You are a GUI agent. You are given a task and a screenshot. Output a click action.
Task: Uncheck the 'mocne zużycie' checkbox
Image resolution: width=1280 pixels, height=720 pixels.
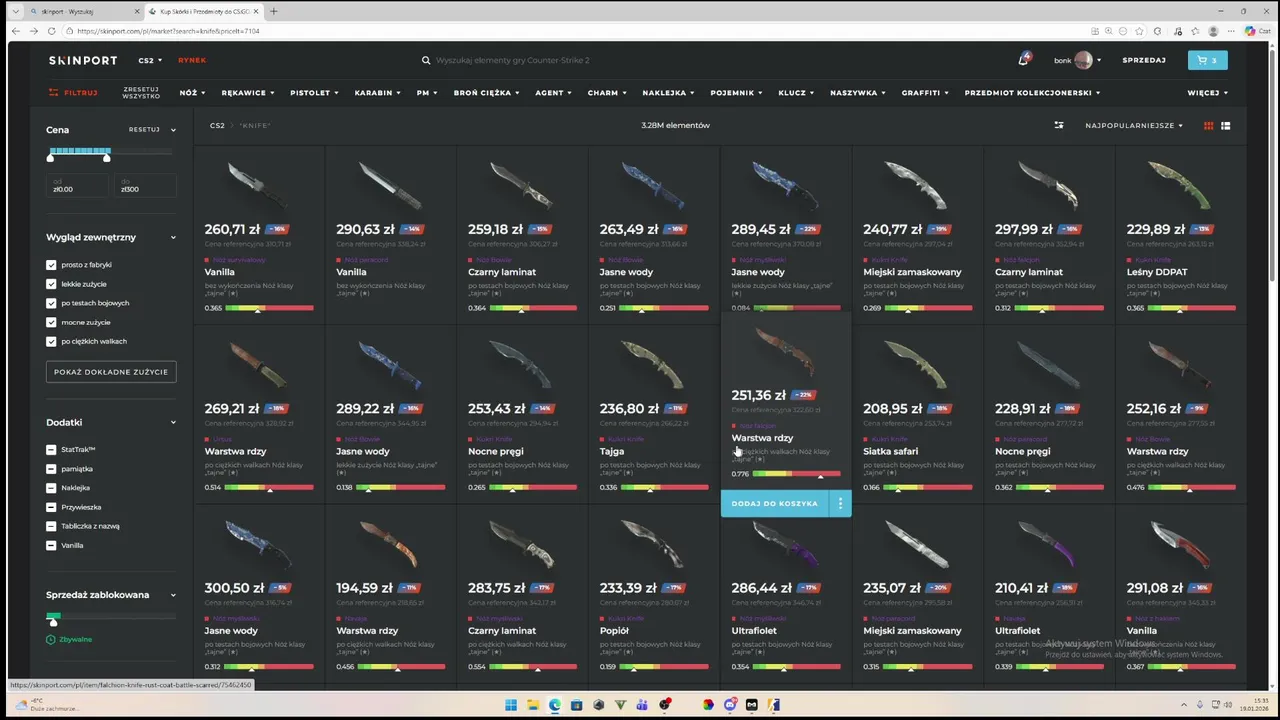click(51, 322)
